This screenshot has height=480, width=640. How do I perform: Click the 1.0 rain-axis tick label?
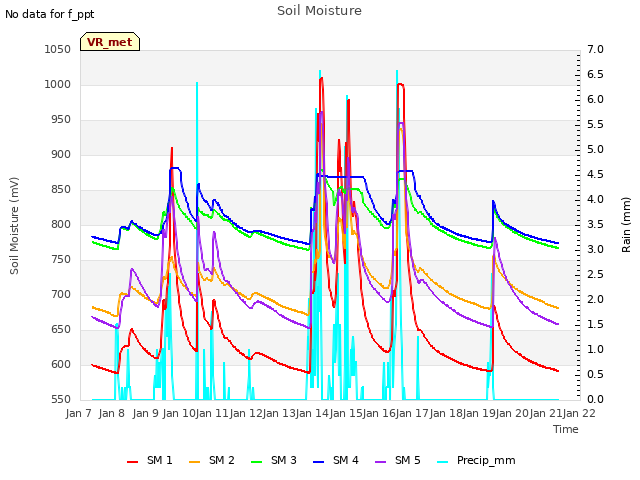[596, 349]
